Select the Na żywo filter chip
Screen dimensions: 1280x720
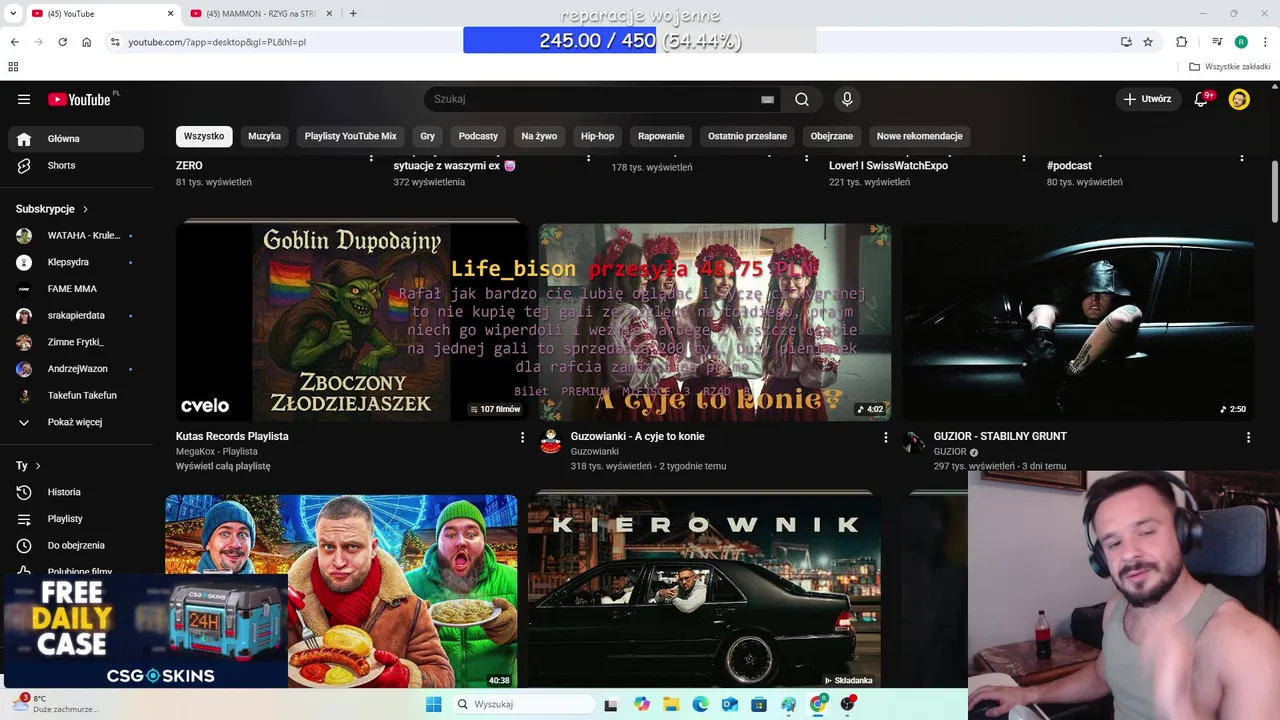pyautogui.click(x=539, y=136)
